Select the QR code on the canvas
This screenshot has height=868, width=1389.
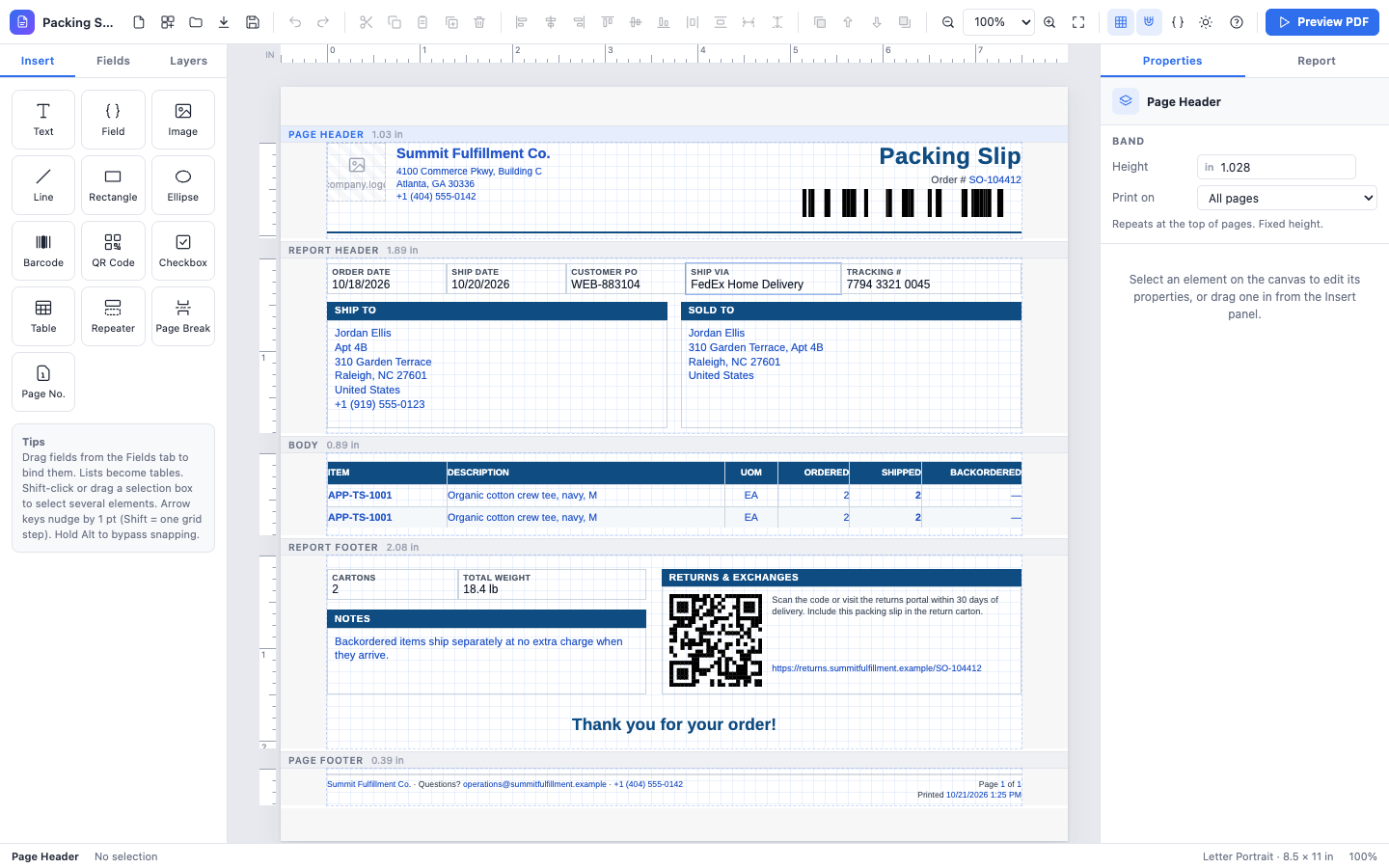(716, 640)
